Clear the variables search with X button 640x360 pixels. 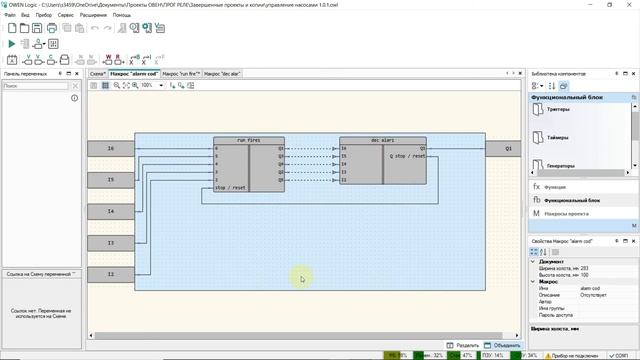pos(75,86)
